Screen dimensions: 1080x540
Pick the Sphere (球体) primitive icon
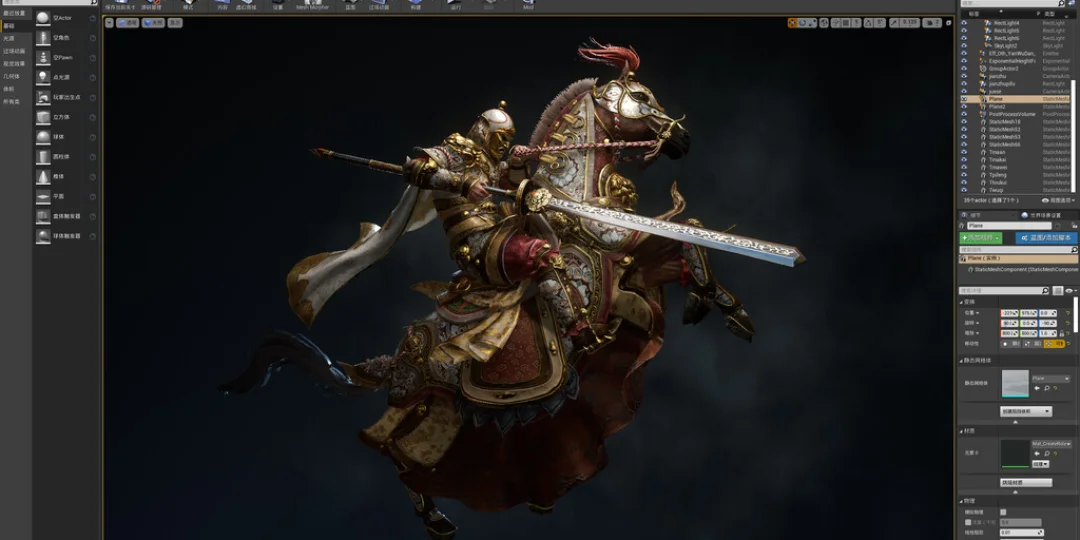pos(43,137)
